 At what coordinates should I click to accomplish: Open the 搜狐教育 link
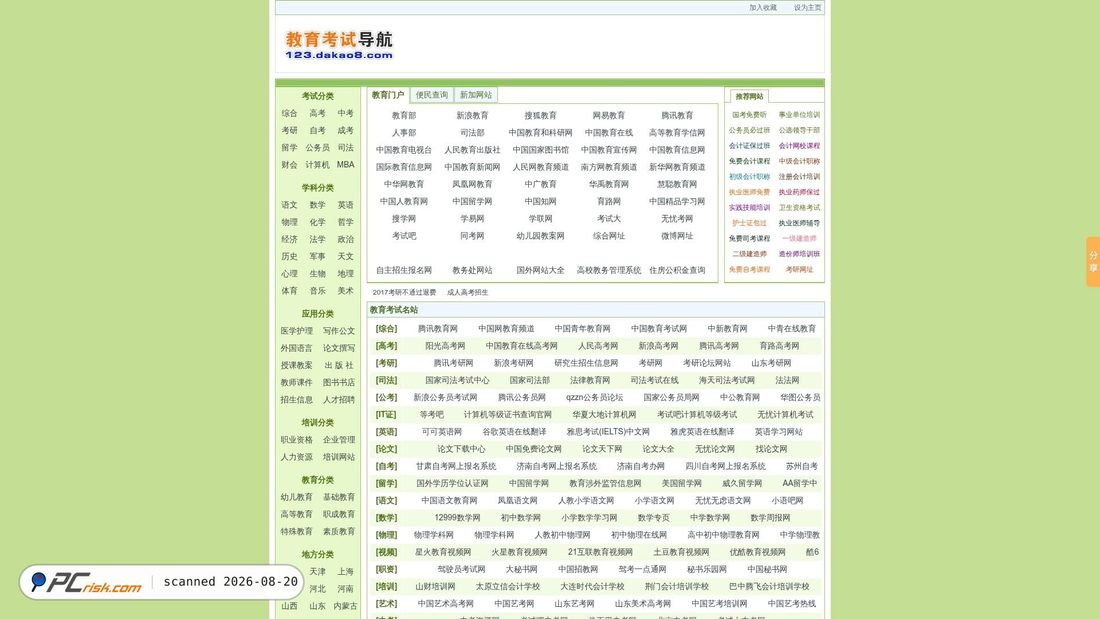pos(540,116)
